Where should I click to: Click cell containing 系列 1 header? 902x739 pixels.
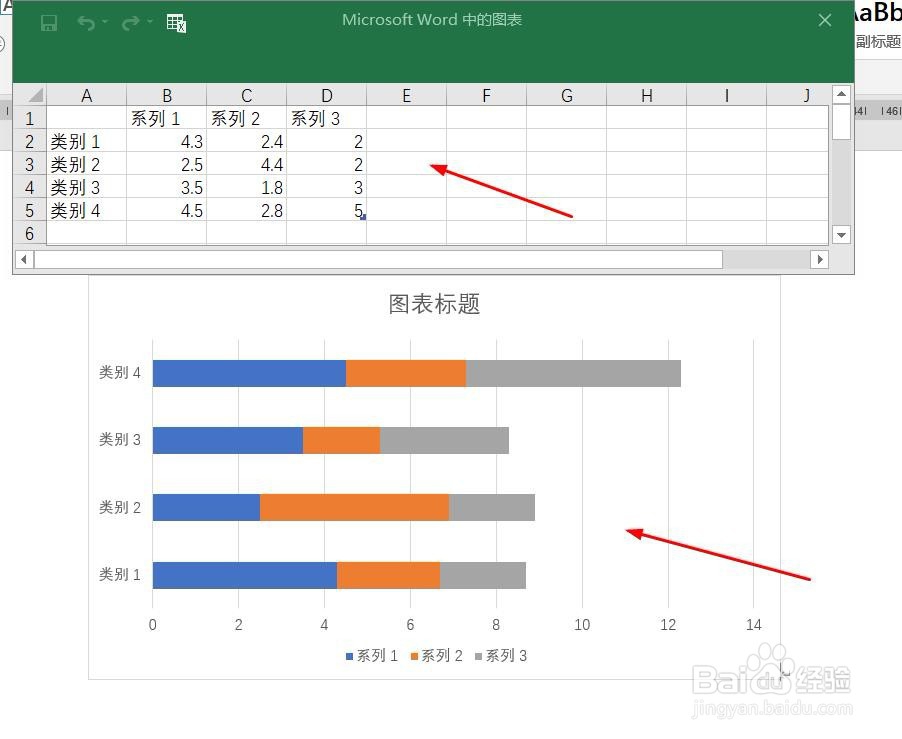click(x=166, y=118)
